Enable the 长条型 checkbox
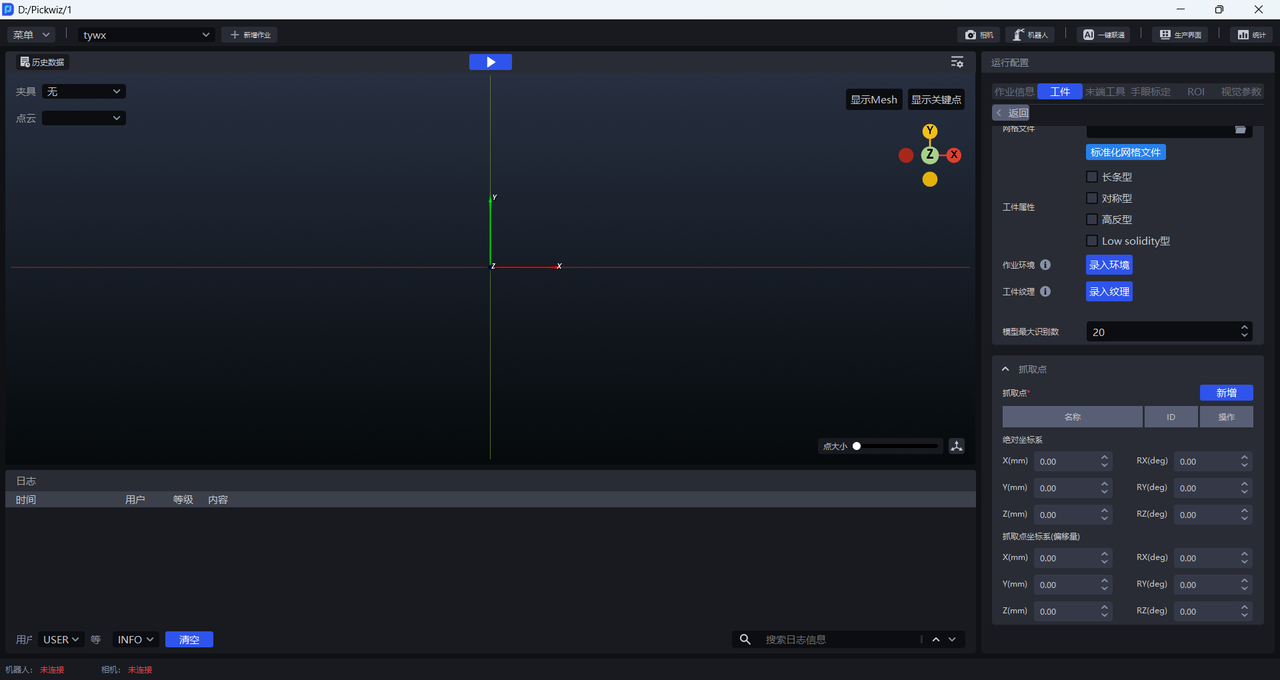The height and width of the screenshot is (680, 1280). (1092, 177)
